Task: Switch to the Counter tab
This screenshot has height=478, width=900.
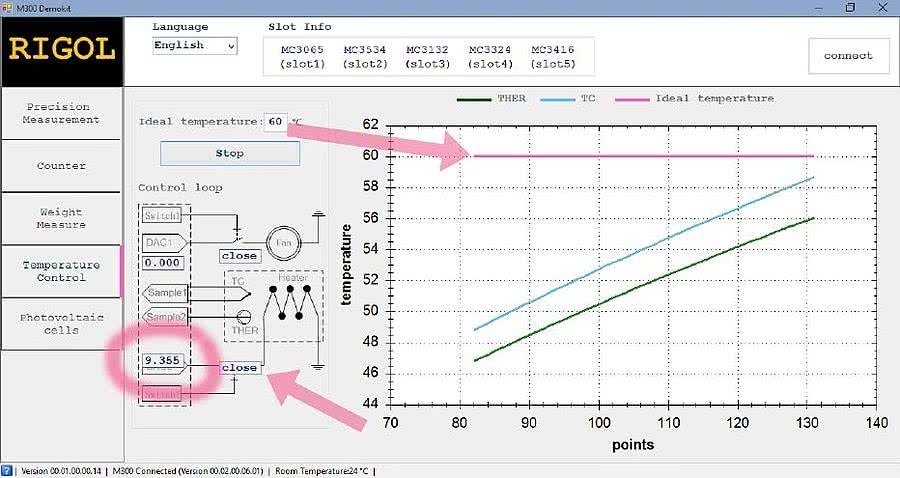Action: coord(62,166)
